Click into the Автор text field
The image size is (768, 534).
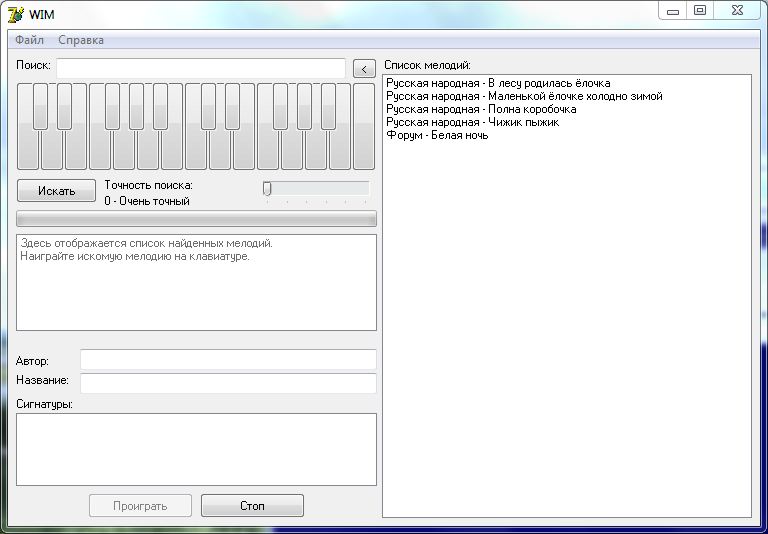coord(228,360)
